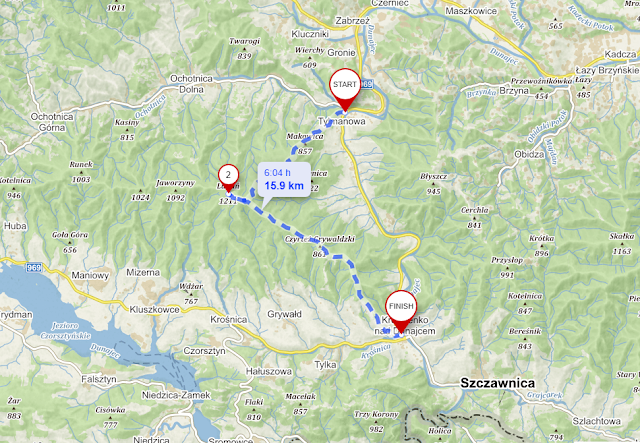The height and width of the screenshot is (443, 640).
Task: Select the Skałka 1163 peak marker
Action: pyautogui.click(x=622, y=244)
